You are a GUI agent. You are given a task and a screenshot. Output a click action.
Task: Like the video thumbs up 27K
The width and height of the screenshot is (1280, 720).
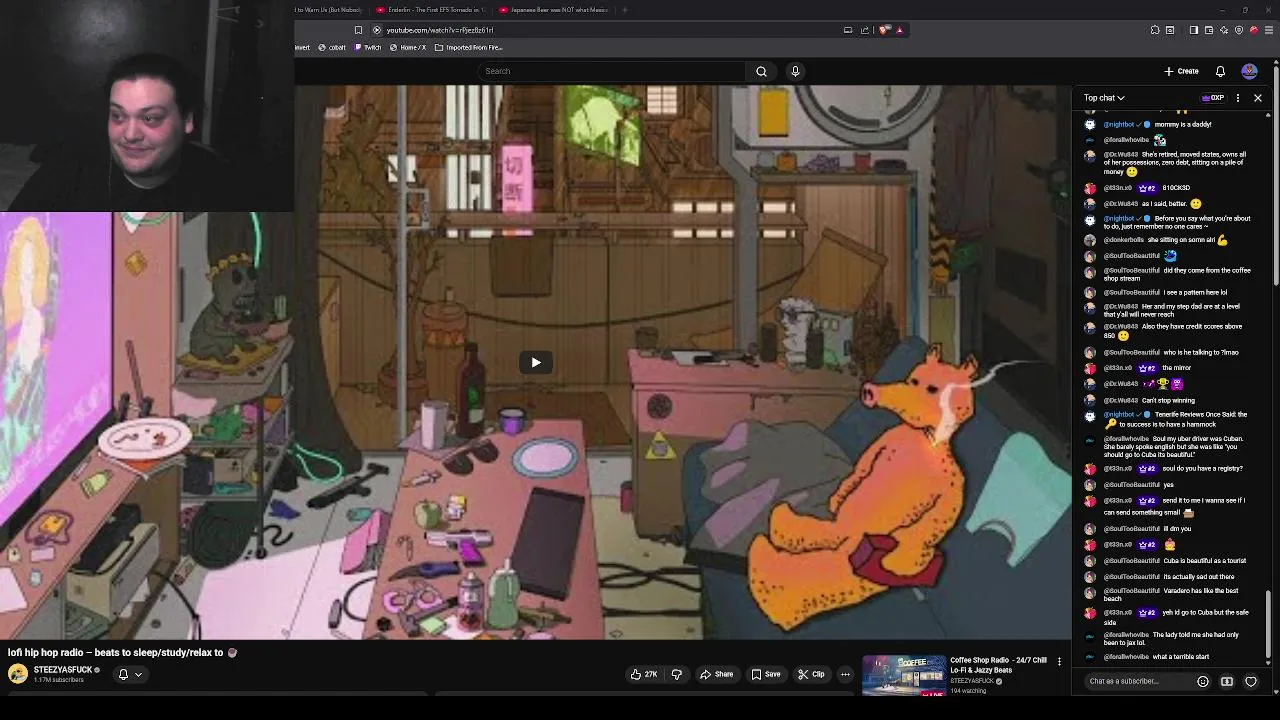[x=644, y=674]
